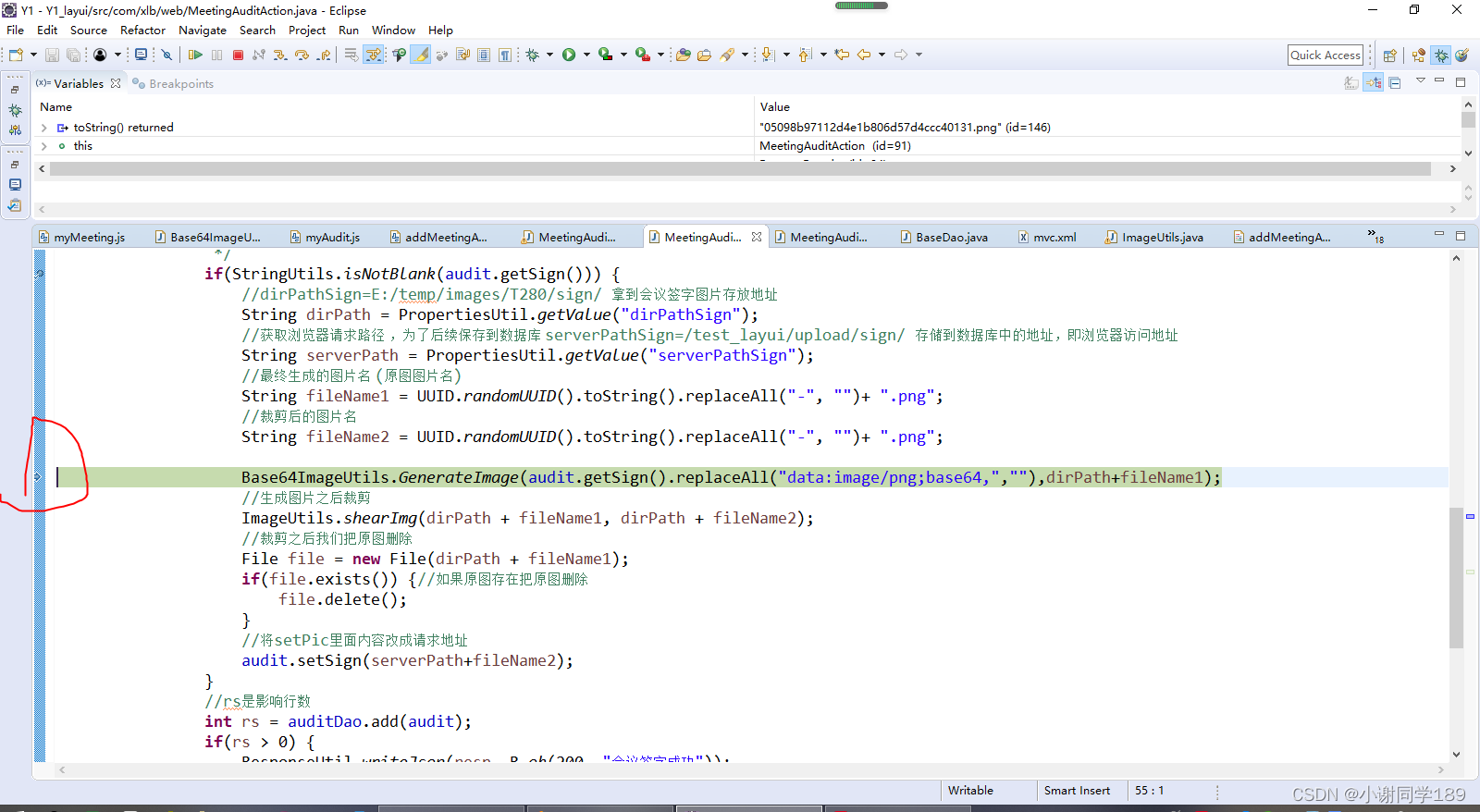Open the BaseDao.java editor tab
1480x812 pixels.
(x=944, y=237)
